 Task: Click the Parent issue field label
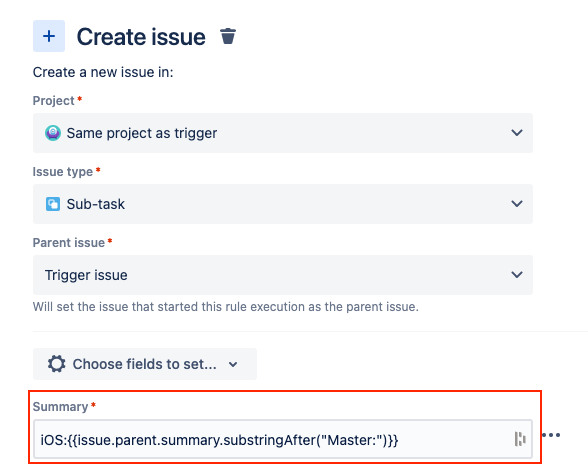(69, 243)
